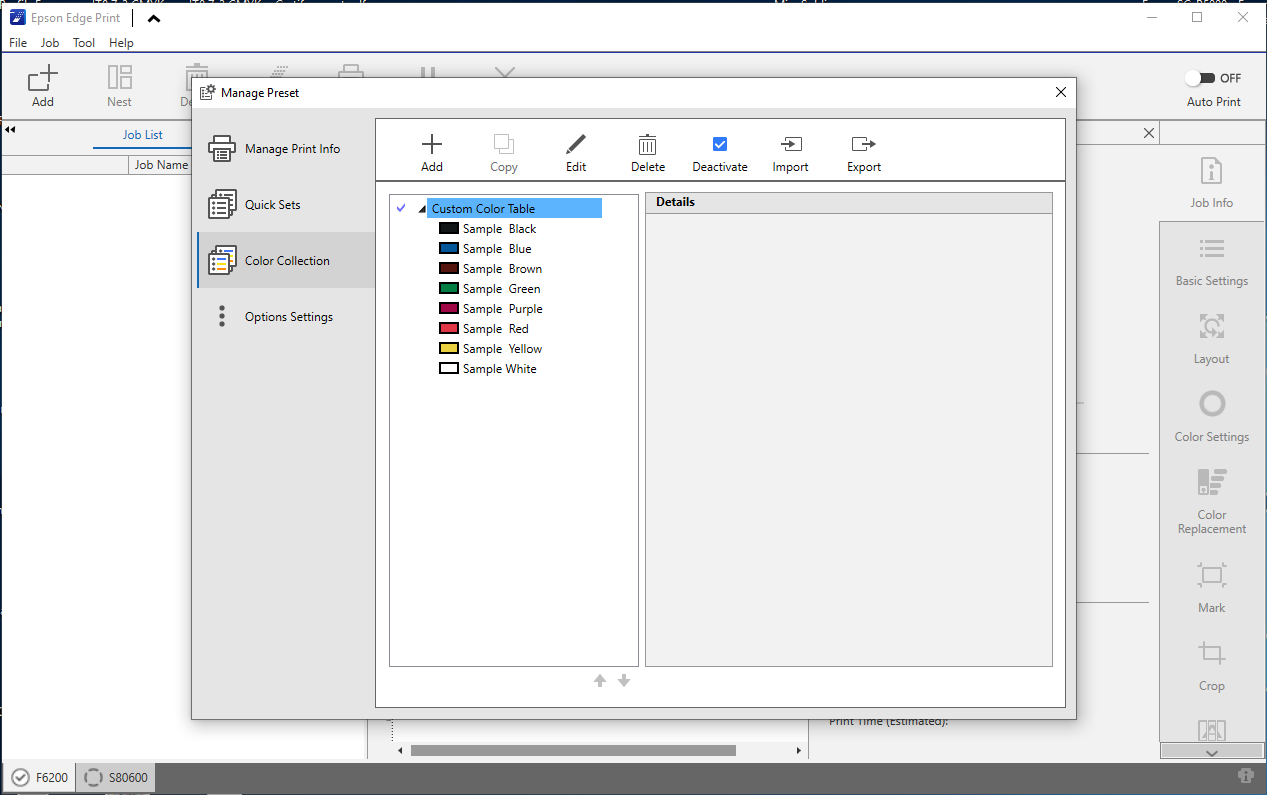Open Manage Print Info section
Image resolution: width=1267 pixels, height=795 pixels.
286,149
